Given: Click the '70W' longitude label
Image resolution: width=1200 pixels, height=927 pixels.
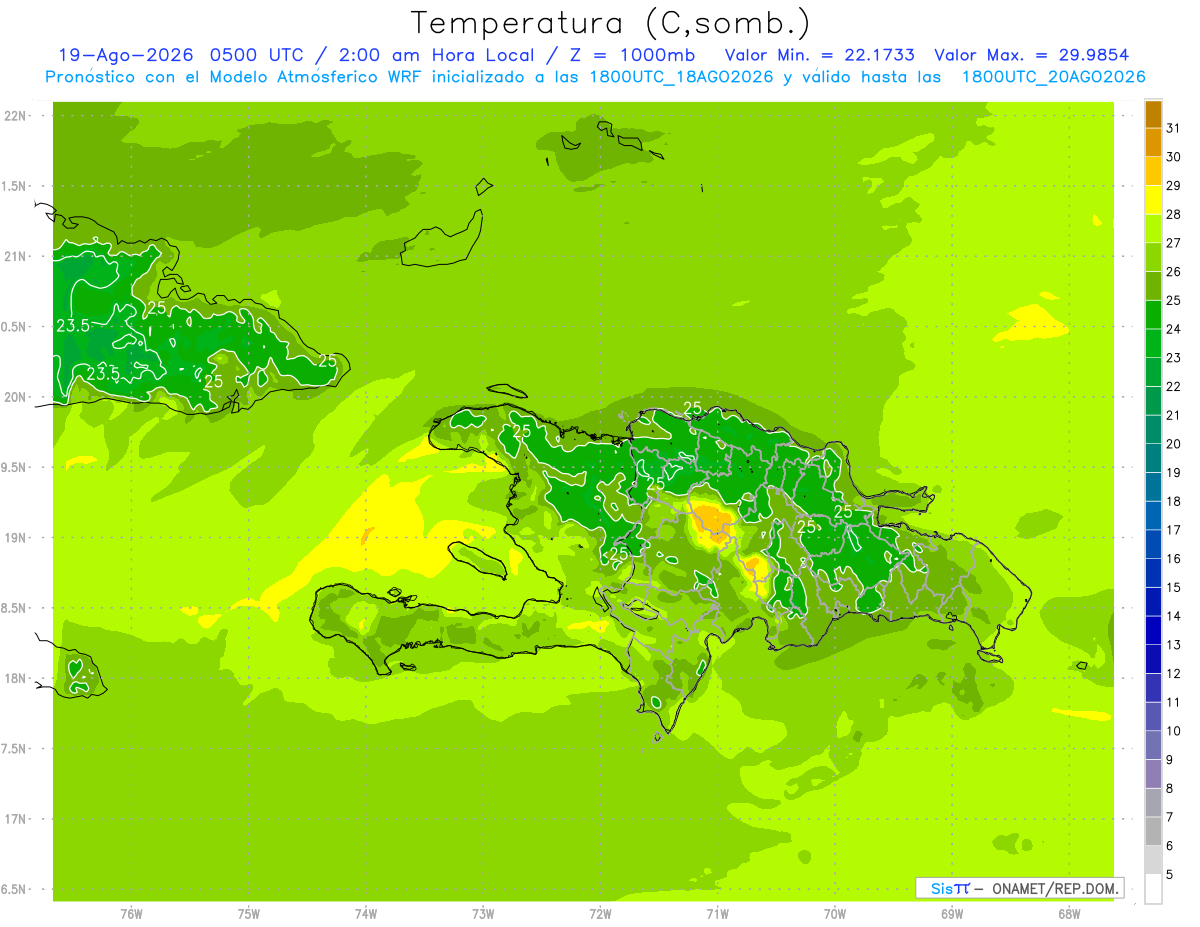Looking at the screenshot, I should [835, 913].
